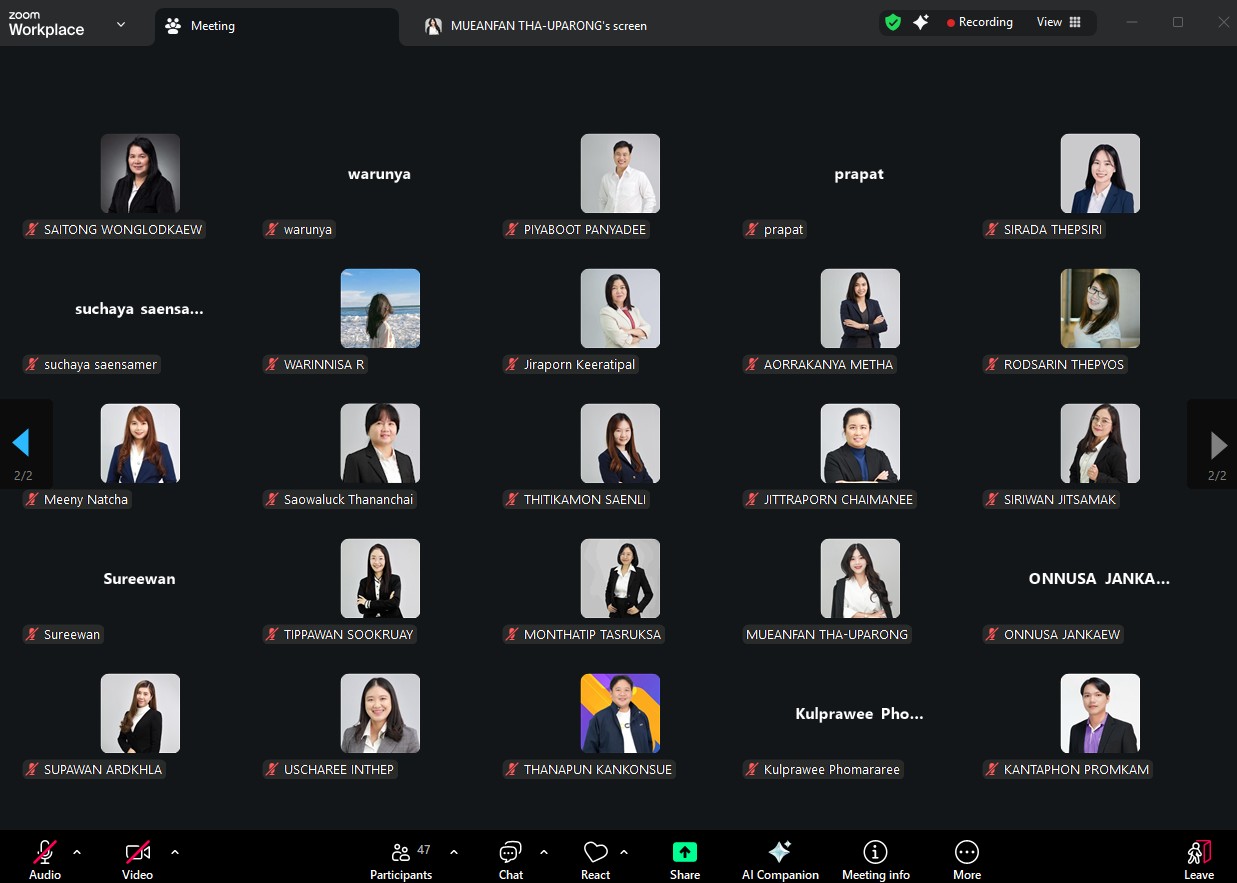Go to previous page with left arrow
1237x883 pixels.
click(x=21, y=443)
